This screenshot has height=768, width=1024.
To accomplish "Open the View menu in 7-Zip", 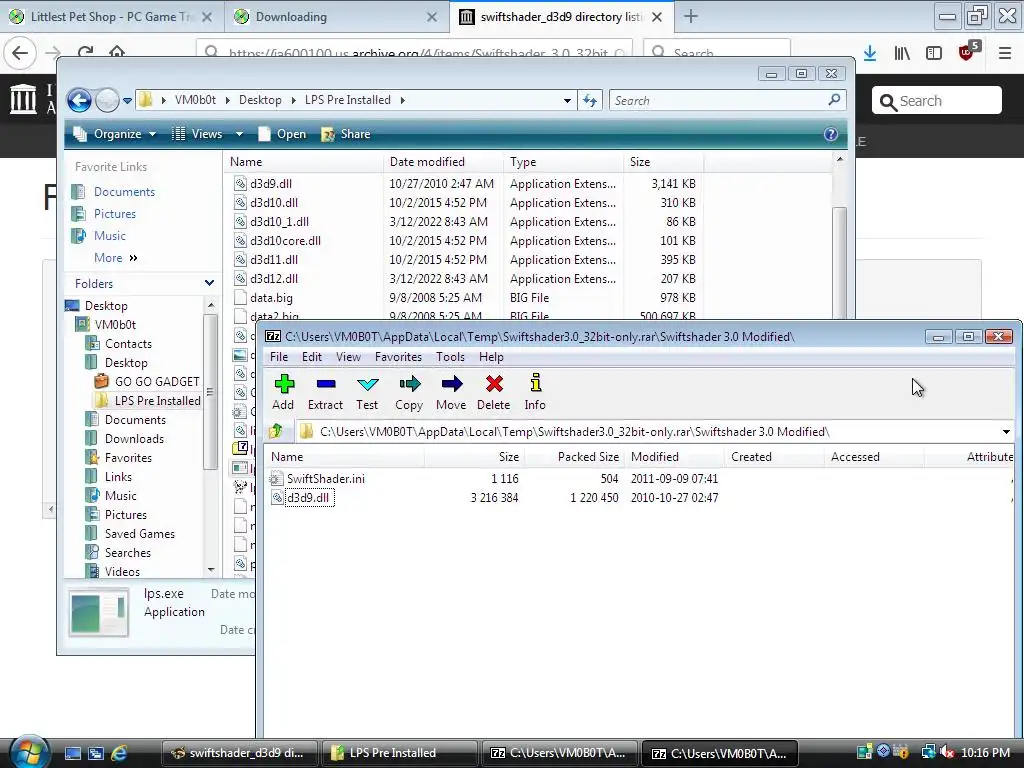I will coord(348,357).
